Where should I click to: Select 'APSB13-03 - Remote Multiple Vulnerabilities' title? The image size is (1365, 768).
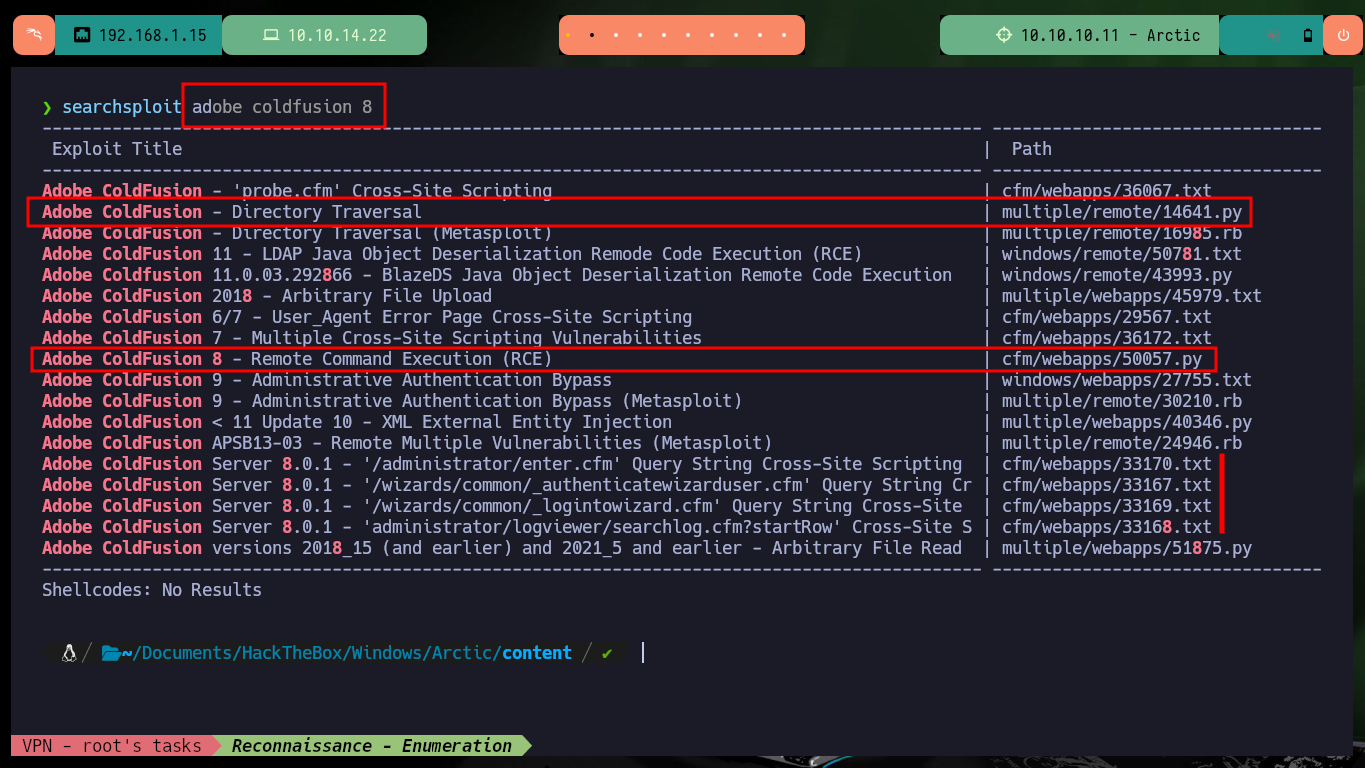(x=407, y=443)
